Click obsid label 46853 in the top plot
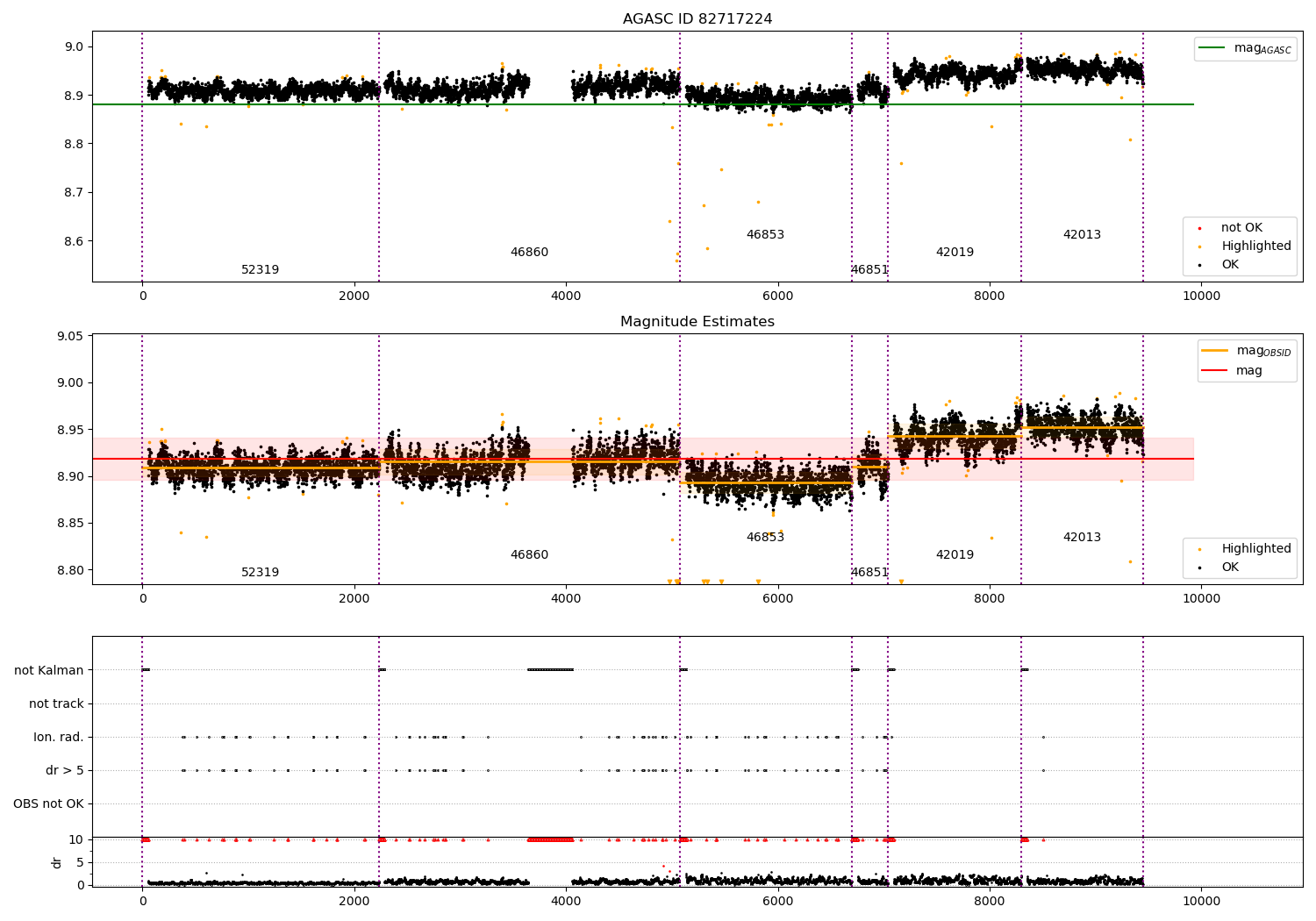The width and height of the screenshot is (1316, 921). tap(765, 234)
